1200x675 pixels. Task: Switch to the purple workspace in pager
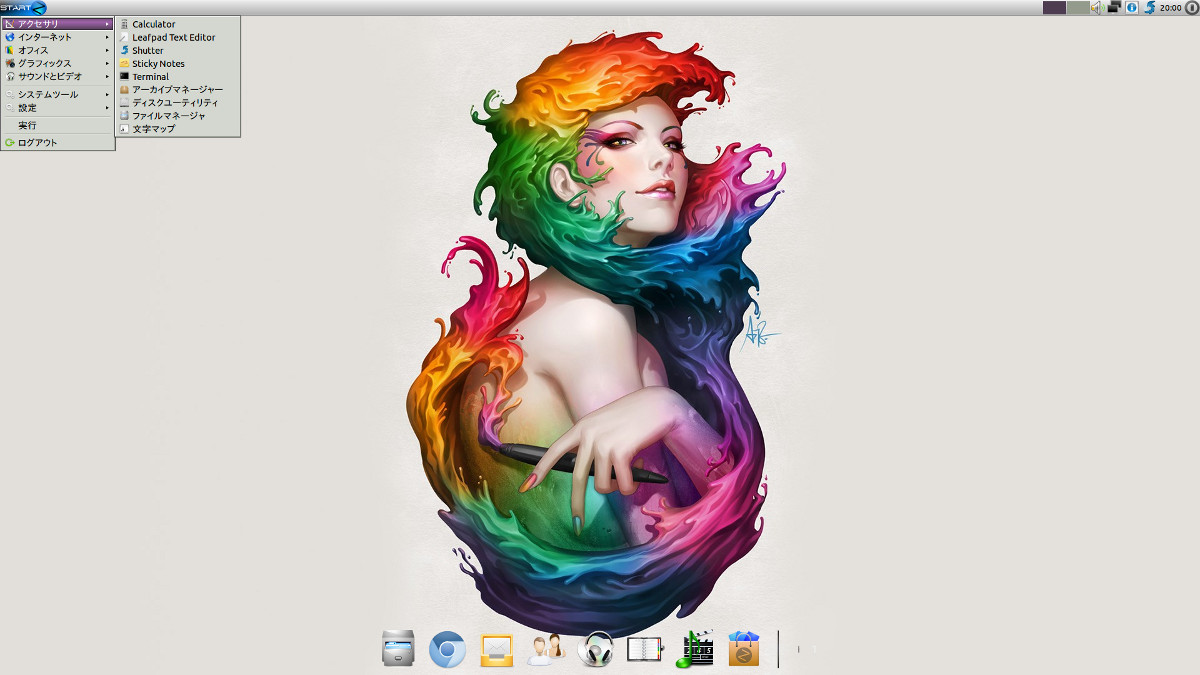pos(1054,7)
